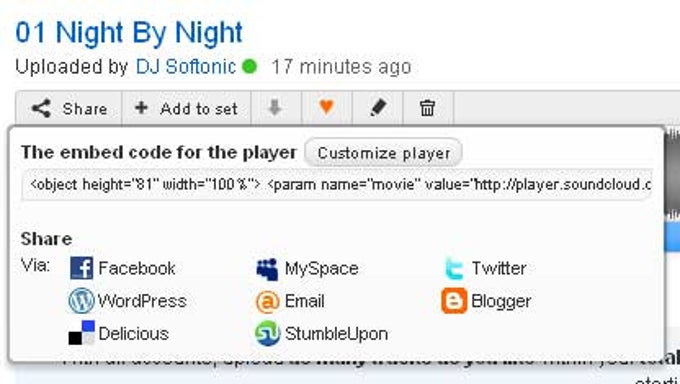This screenshot has height=384, width=680.
Task: Click the Blogger icon
Action: pos(454,301)
